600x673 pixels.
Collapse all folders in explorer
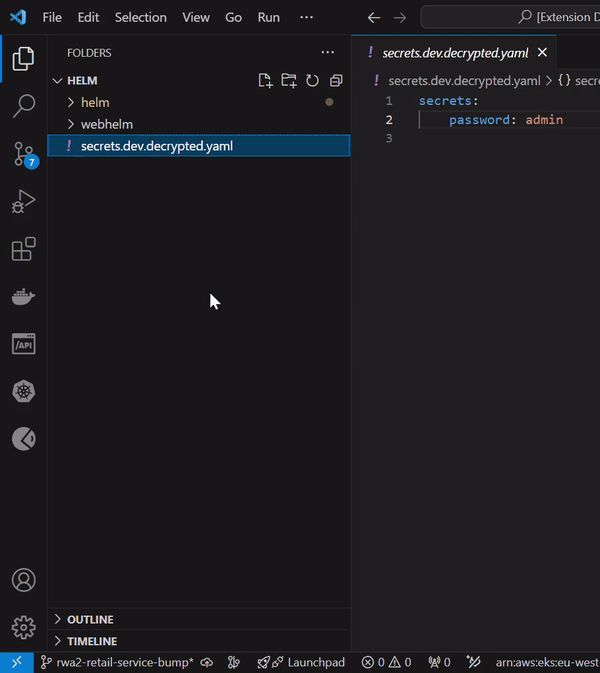coord(336,81)
